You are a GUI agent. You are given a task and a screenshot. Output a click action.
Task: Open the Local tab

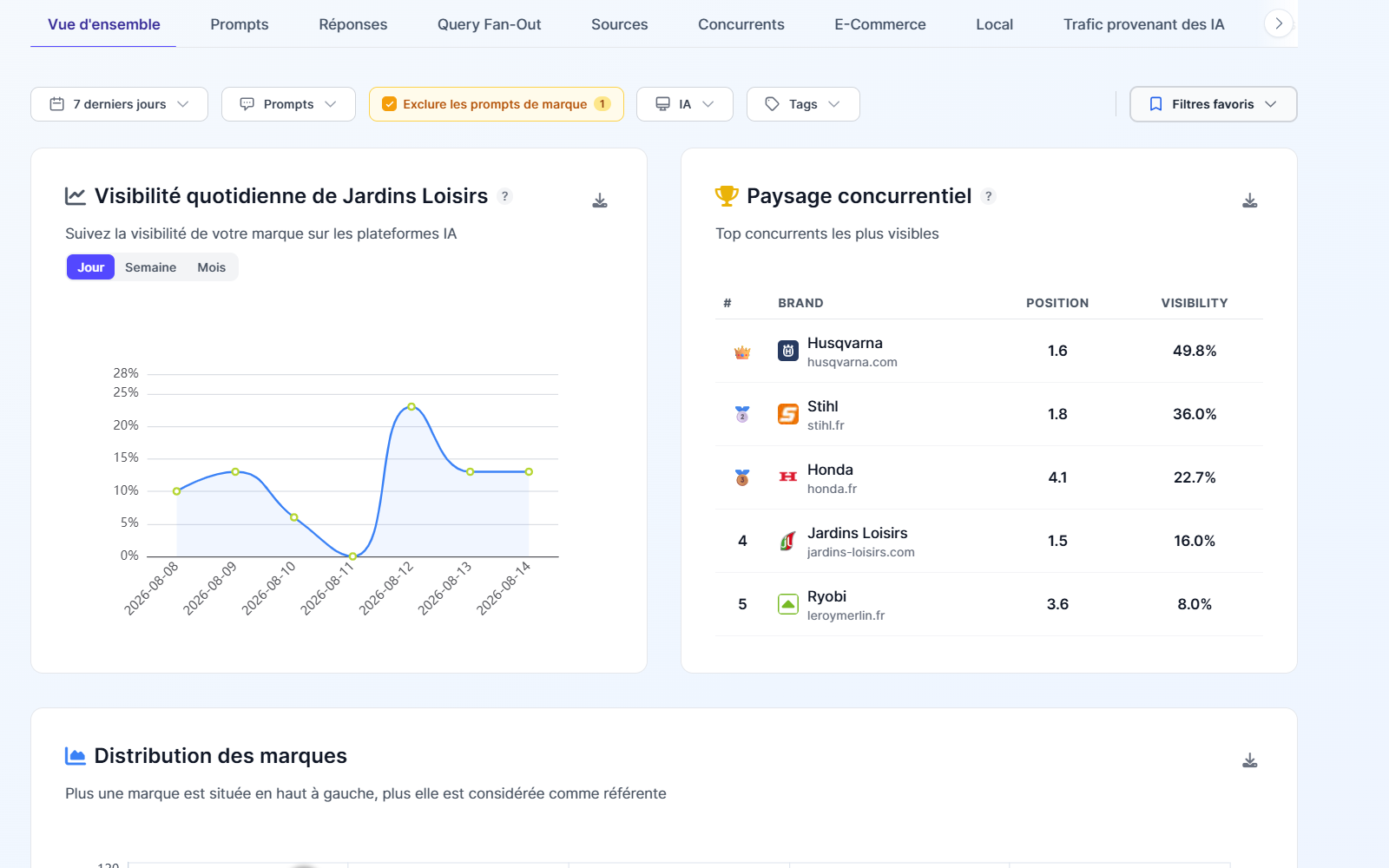pos(994,24)
